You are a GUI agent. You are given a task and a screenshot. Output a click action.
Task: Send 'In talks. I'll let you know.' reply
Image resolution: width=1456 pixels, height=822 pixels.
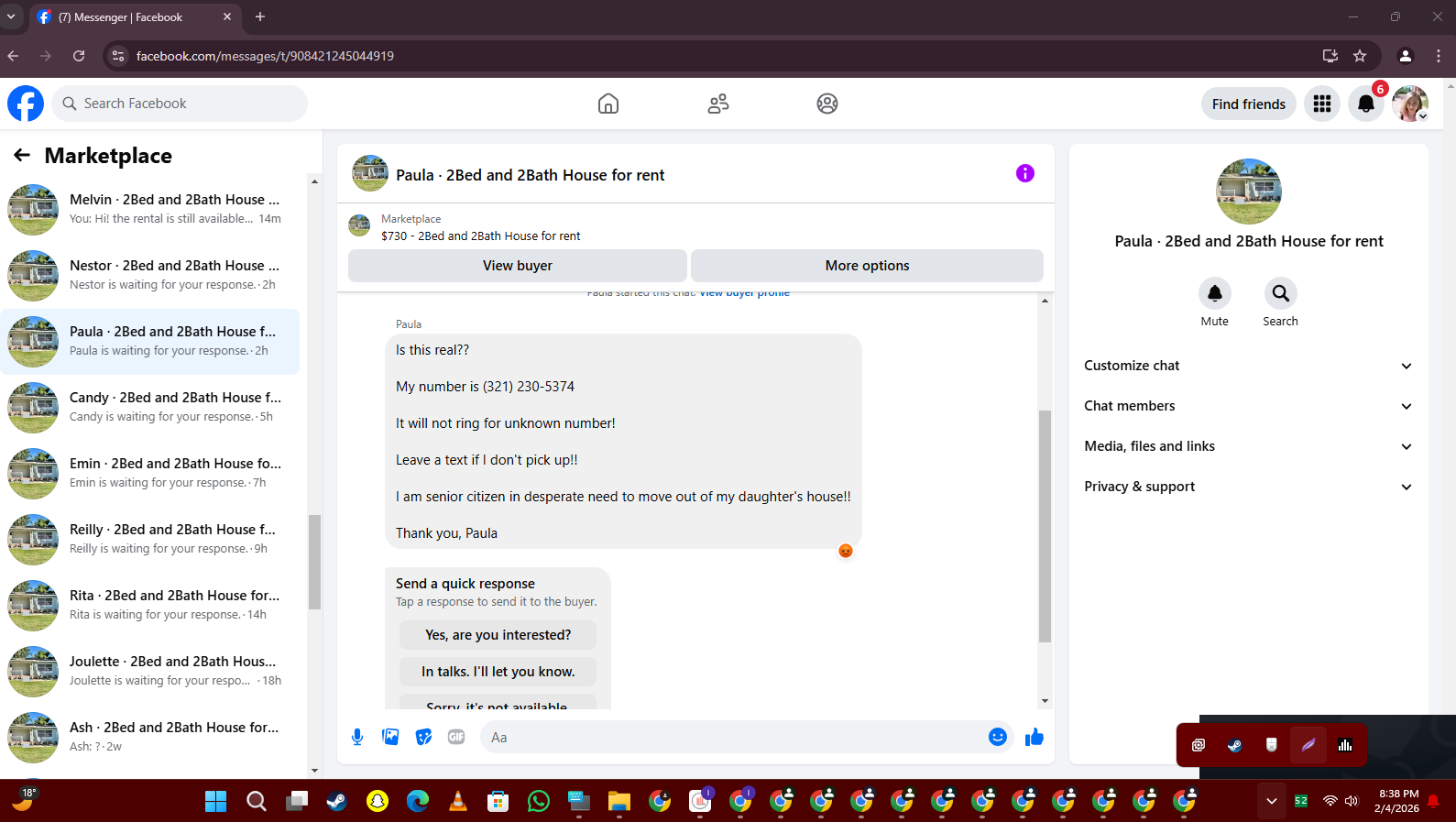pyautogui.click(x=498, y=672)
